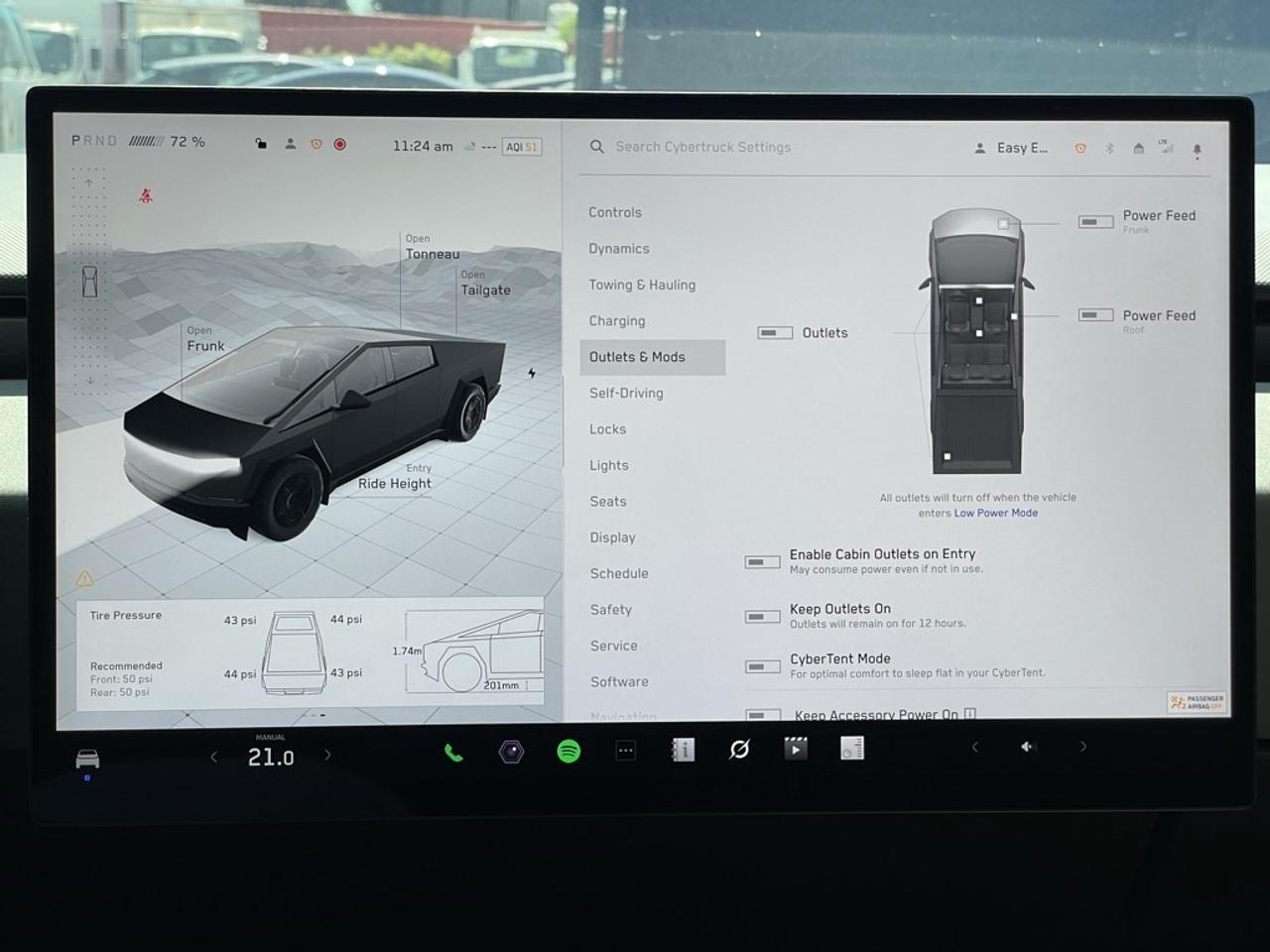Tap the small car icon on left strip
1270x952 pixels.
click(89, 282)
